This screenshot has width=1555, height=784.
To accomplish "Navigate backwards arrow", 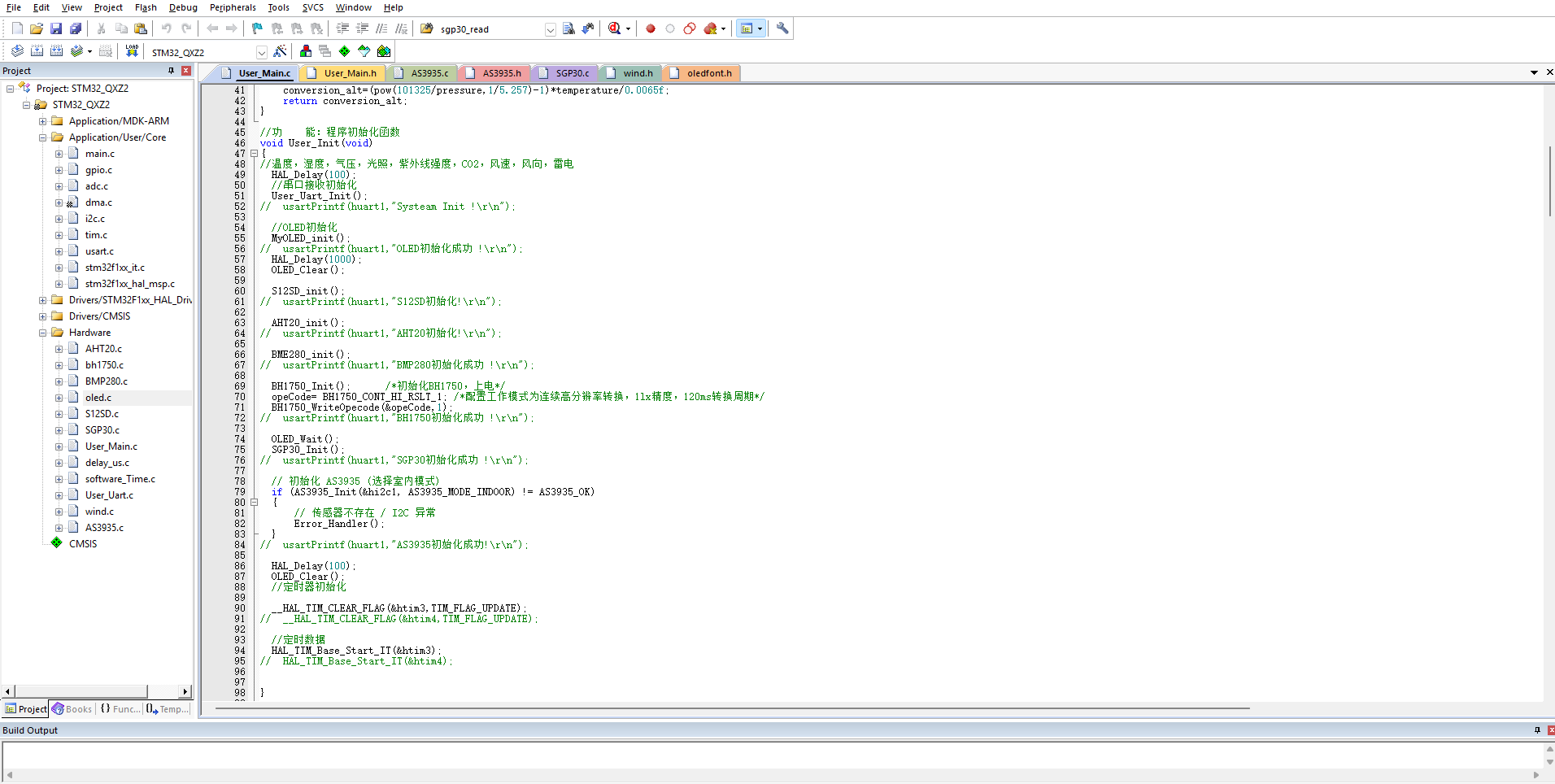I will point(212,28).
